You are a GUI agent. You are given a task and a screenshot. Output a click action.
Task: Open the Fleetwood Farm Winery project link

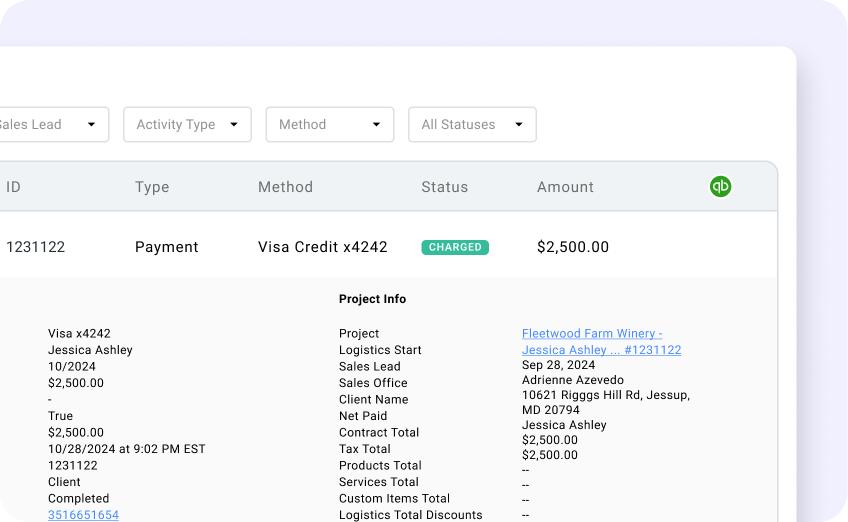point(592,334)
